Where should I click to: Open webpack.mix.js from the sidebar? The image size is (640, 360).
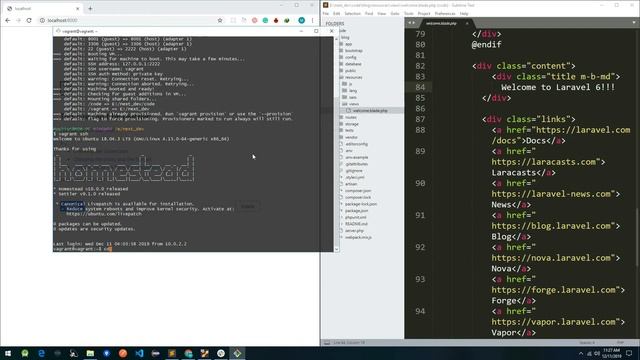coord(358,237)
